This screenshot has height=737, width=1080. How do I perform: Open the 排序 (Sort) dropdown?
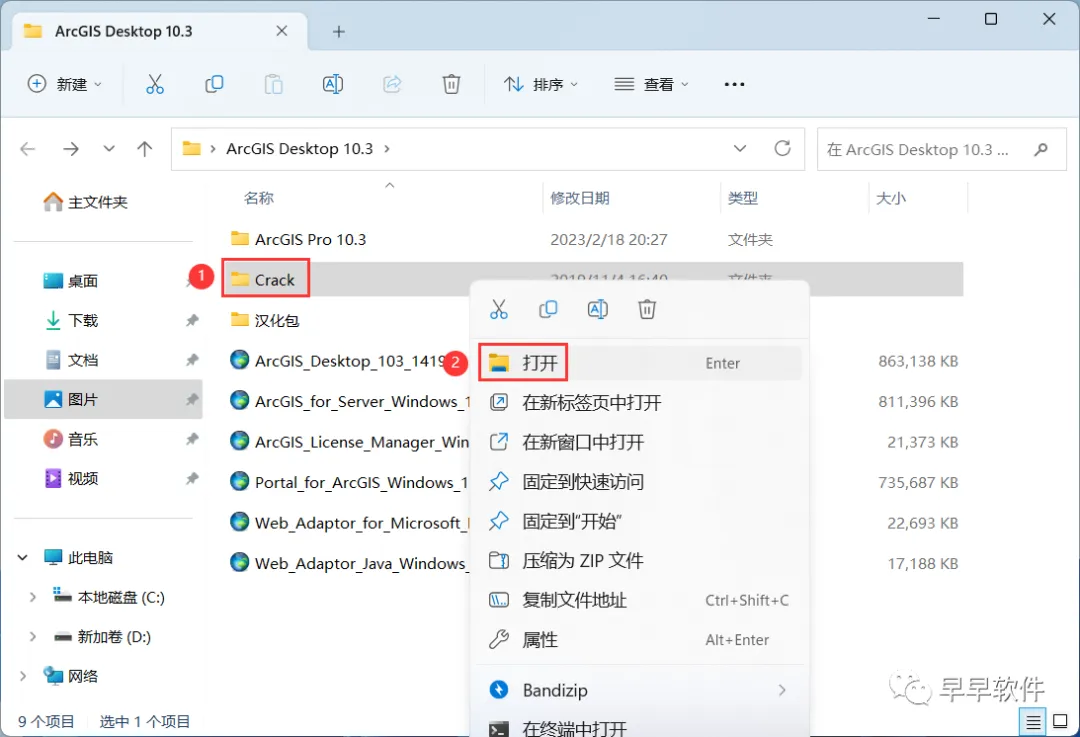coord(541,84)
